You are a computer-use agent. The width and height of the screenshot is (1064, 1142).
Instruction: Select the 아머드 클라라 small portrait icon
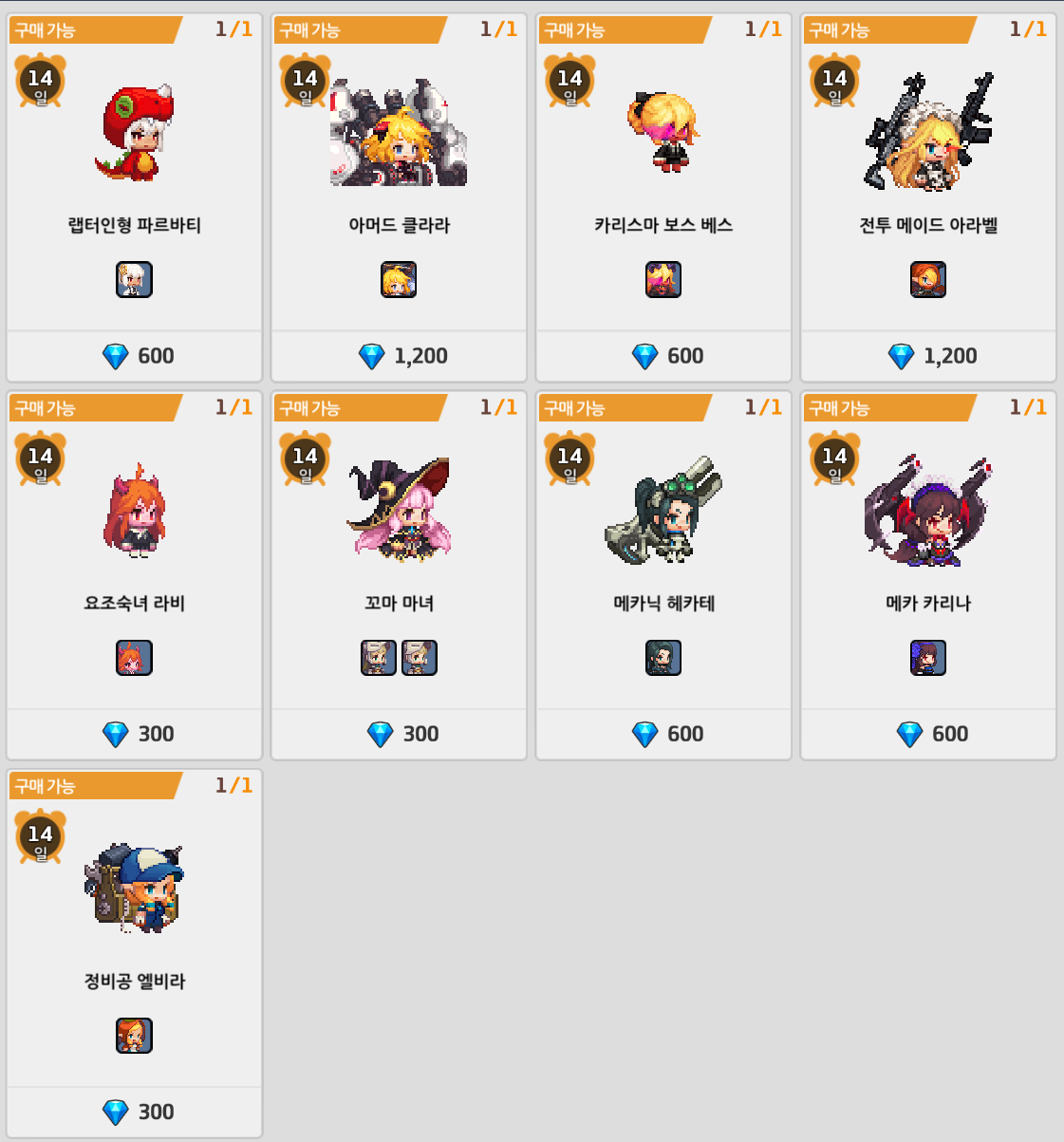(399, 279)
